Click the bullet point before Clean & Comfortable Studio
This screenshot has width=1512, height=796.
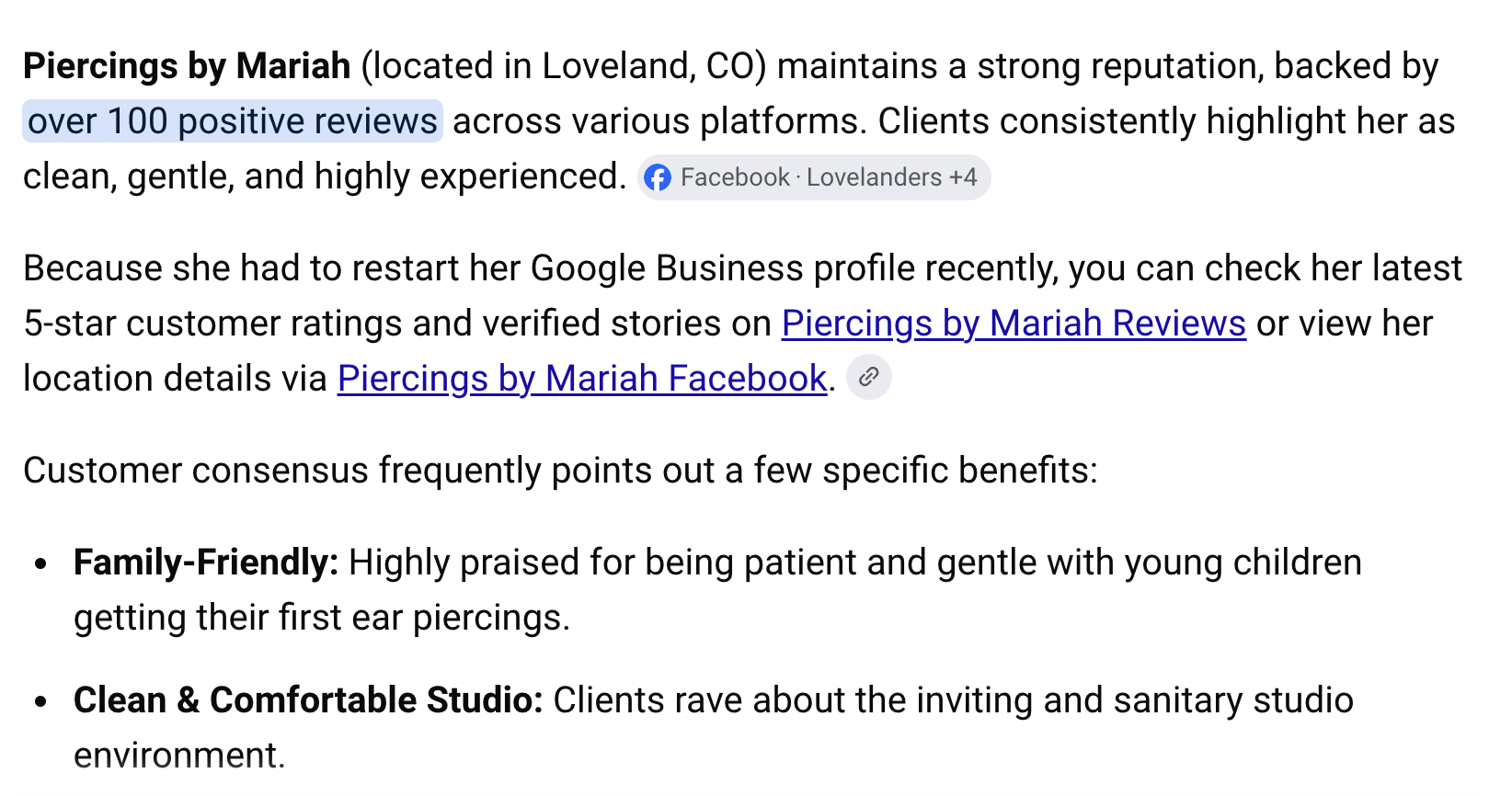[x=40, y=701]
